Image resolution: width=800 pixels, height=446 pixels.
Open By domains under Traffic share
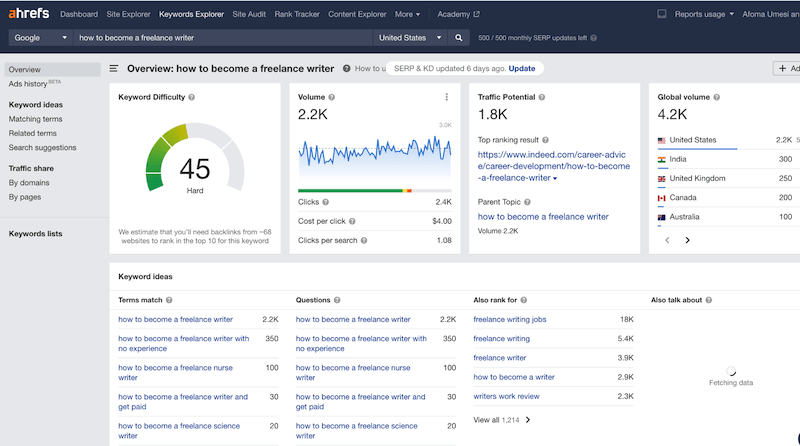point(29,183)
